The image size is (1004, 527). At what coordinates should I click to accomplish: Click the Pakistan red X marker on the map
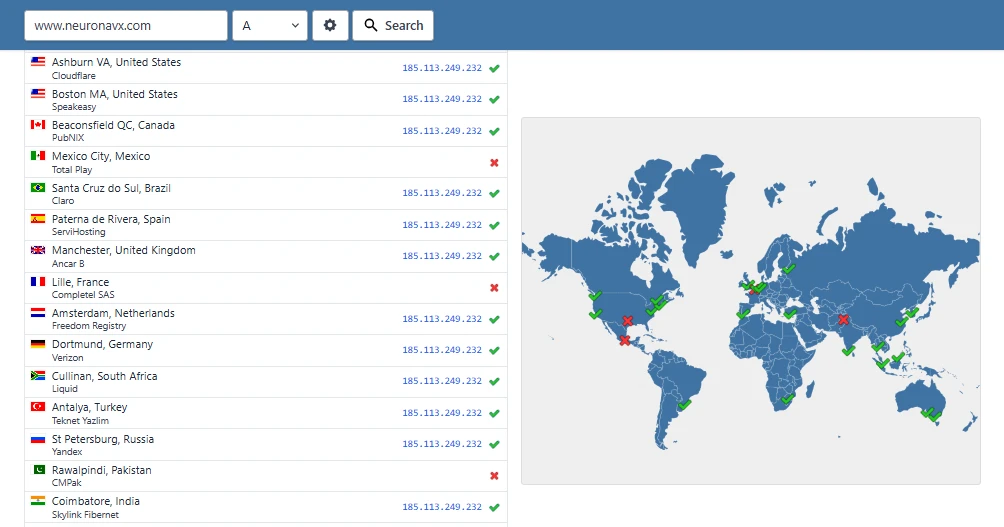pyautogui.click(x=843, y=320)
